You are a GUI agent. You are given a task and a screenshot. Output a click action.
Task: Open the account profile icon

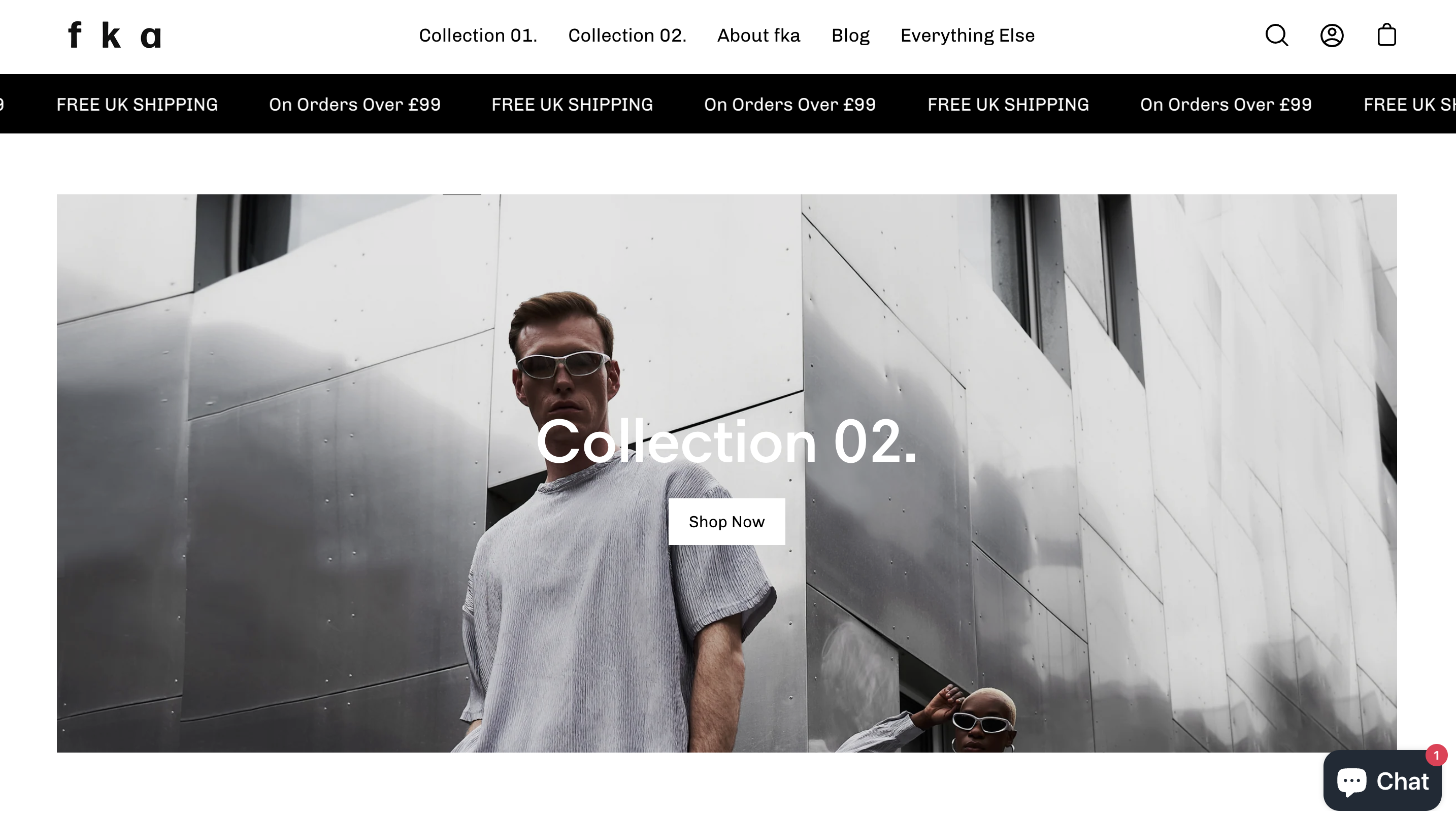(1332, 36)
